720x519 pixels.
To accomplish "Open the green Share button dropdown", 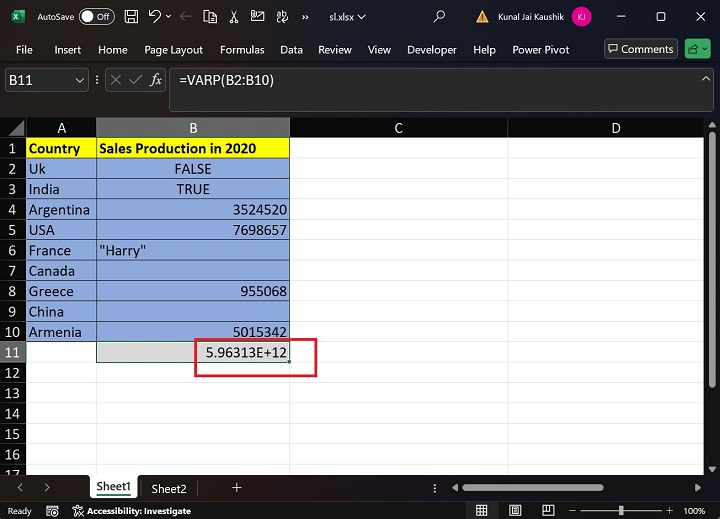I will [x=698, y=49].
